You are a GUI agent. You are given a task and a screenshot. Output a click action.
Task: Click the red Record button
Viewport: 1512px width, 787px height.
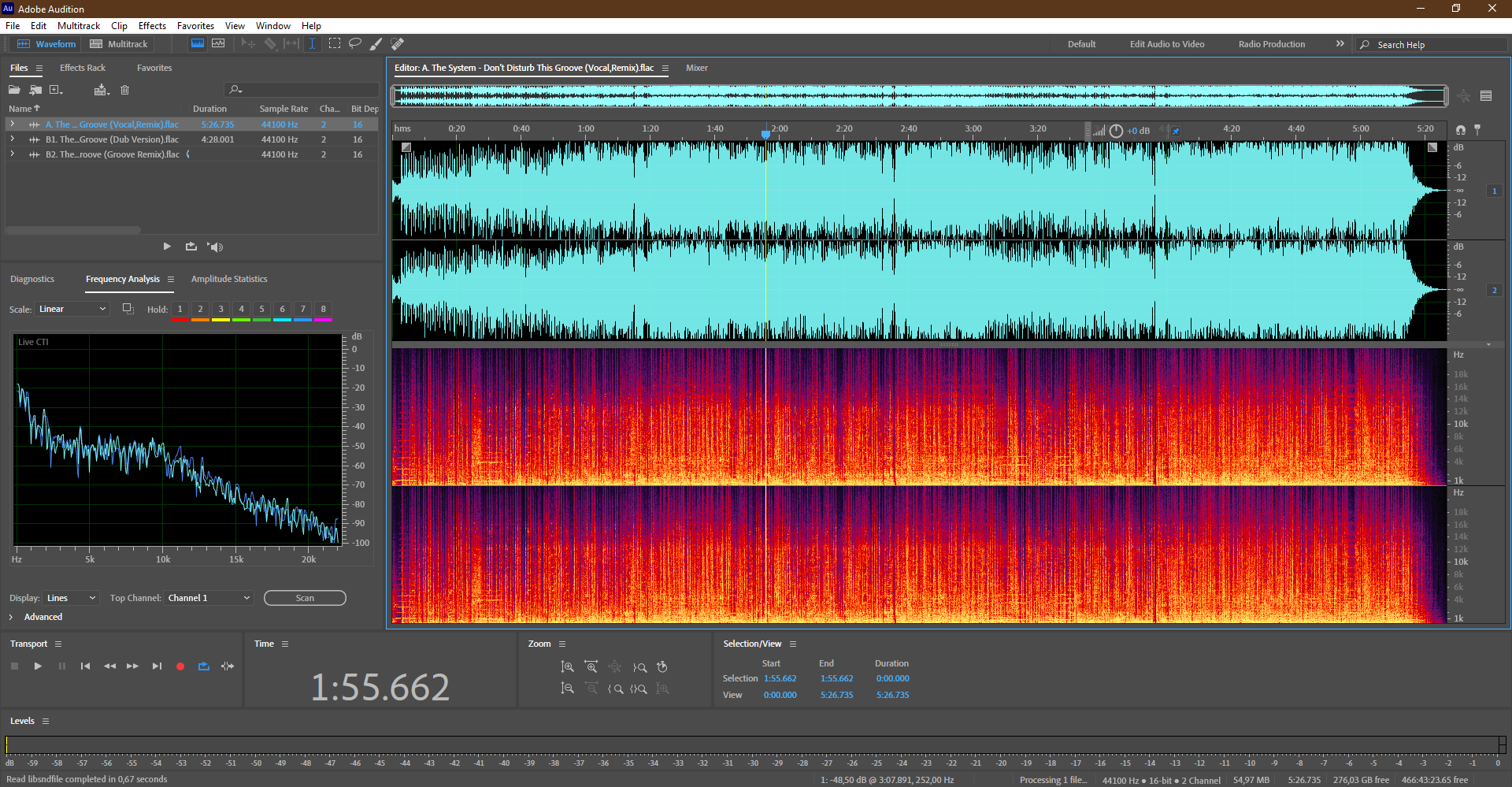[x=180, y=666]
